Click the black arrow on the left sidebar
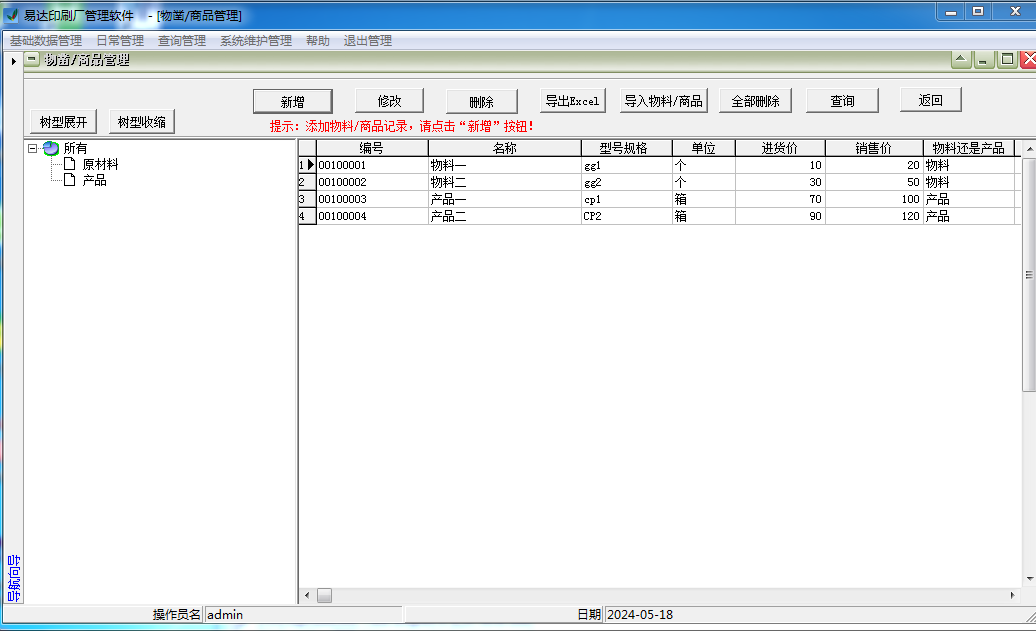The width and height of the screenshot is (1036, 631). click(13, 61)
